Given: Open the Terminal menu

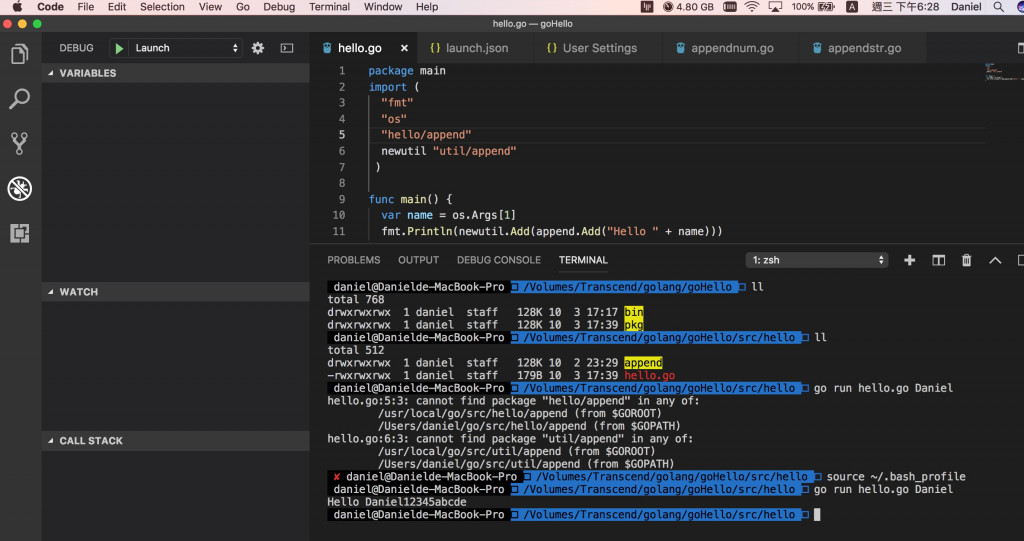Looking at the screenshot, I should click(329, 7).
